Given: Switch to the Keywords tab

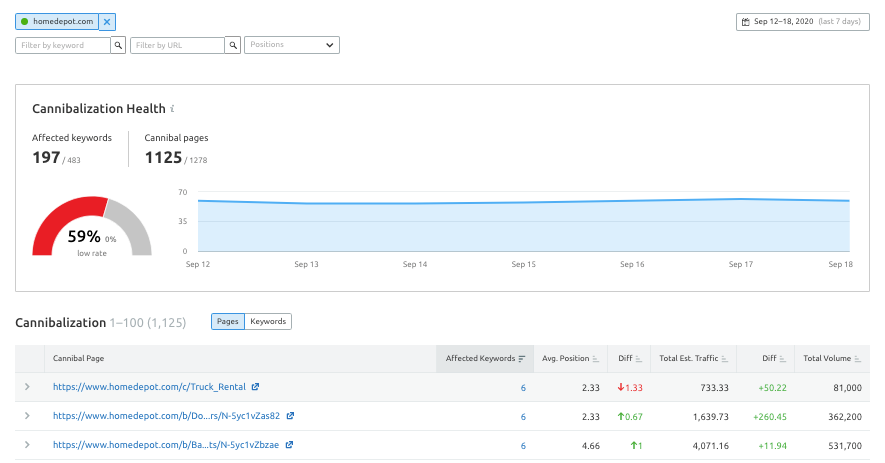Looking at the screenshot, I should pyautogui.click(x=268, y=321).
